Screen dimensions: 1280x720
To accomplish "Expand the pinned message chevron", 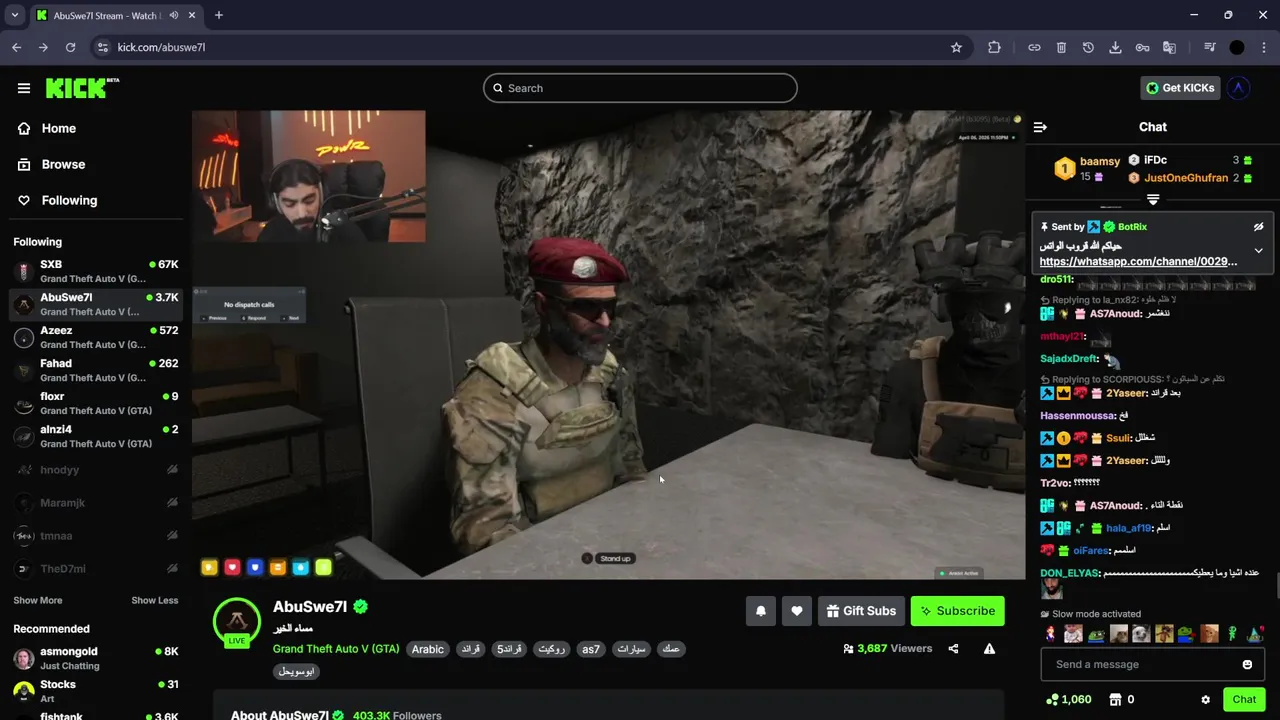I will point(1258,251).
